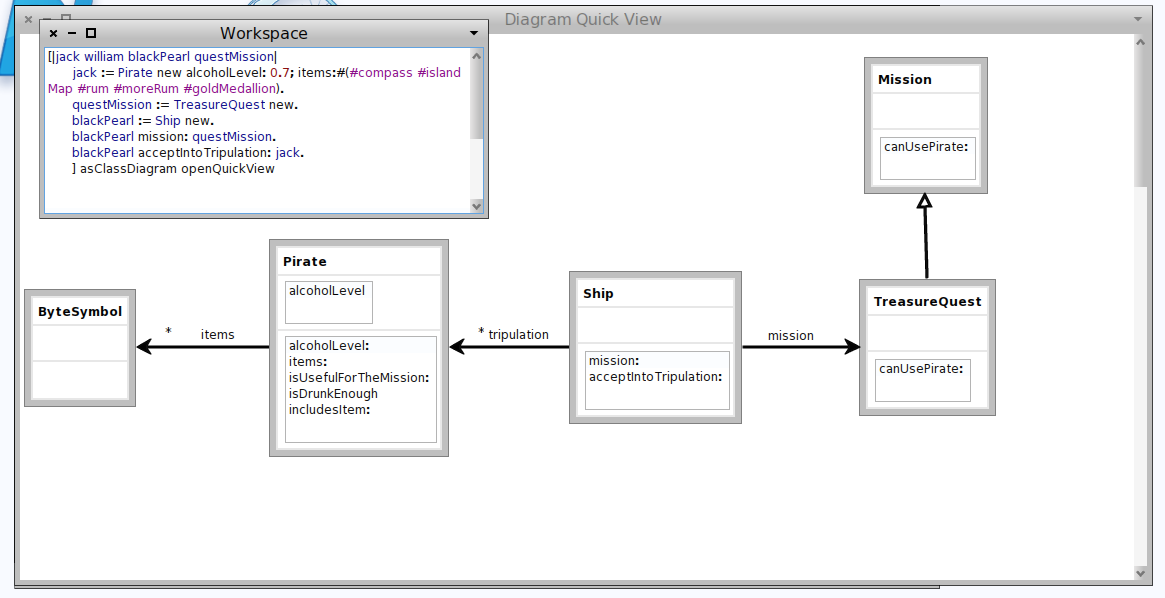Select the TreasureQuest class title

[927, 302]
